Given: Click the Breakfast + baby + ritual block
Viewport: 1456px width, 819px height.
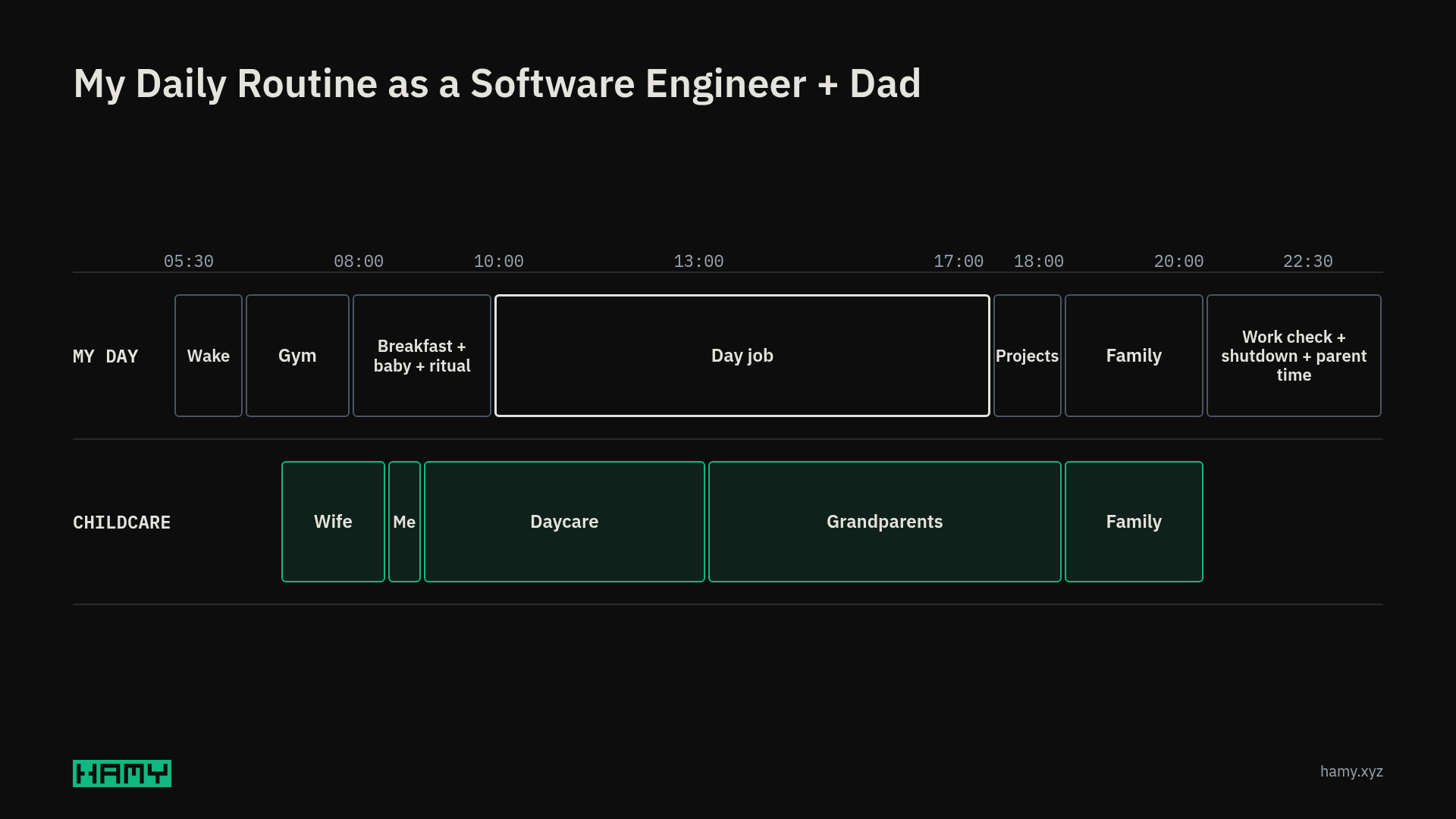Looking at the screenshot, I should click(422, 356).
